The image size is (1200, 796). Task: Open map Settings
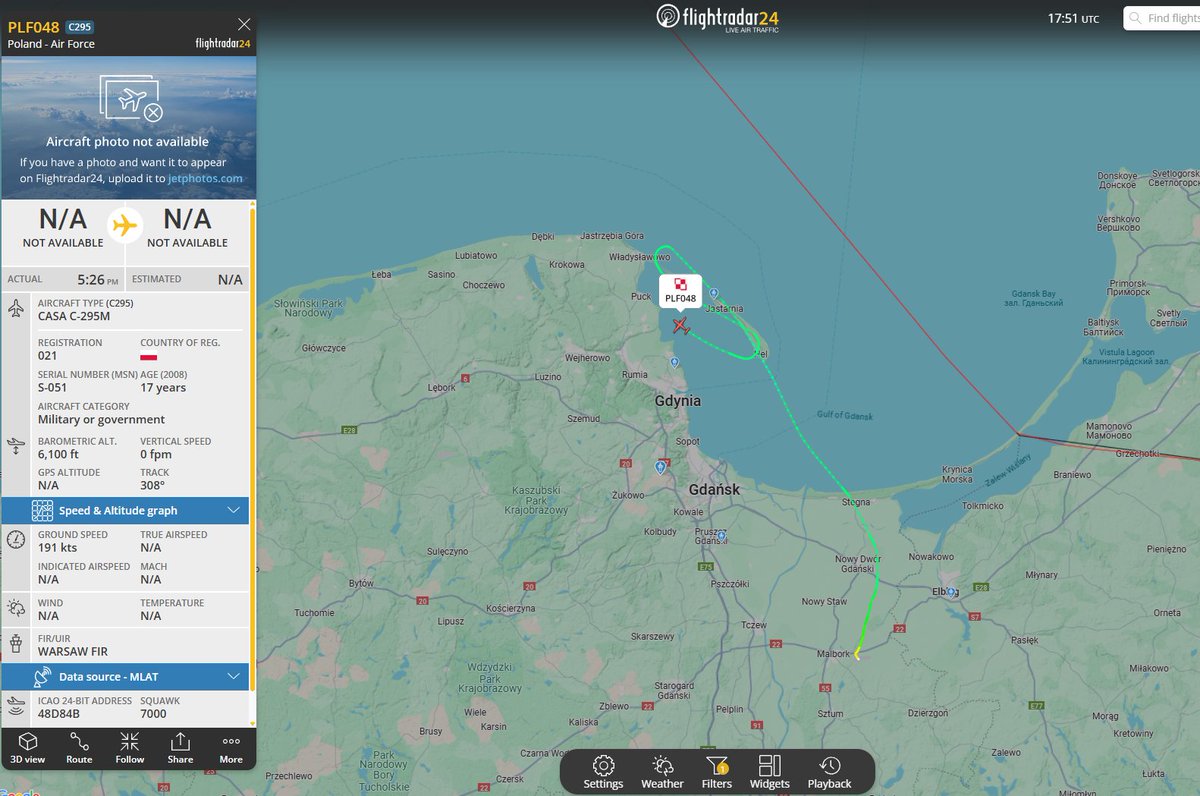[x=603, y=772]
